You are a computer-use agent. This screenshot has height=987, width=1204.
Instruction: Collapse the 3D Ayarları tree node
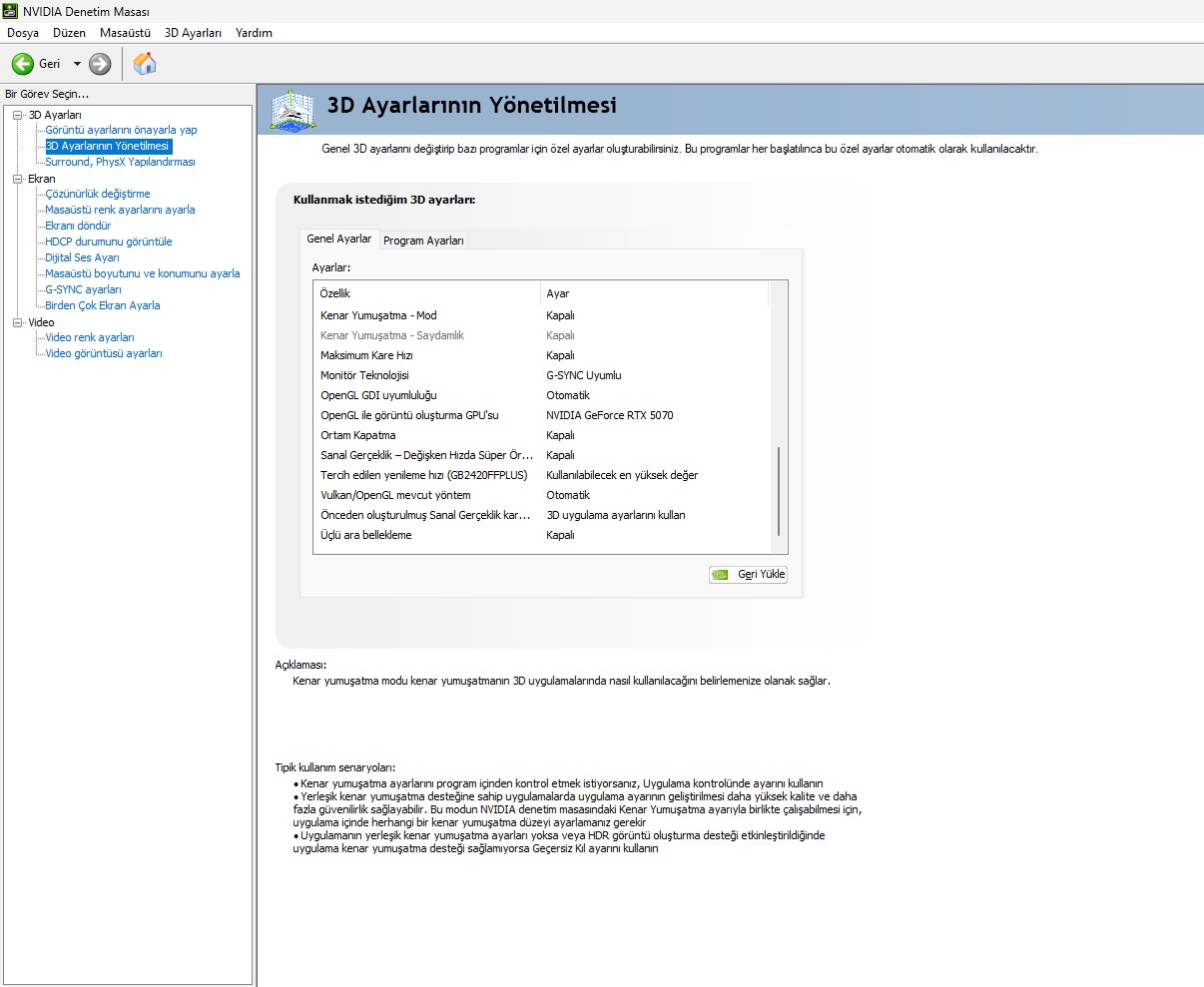point(17,115)
